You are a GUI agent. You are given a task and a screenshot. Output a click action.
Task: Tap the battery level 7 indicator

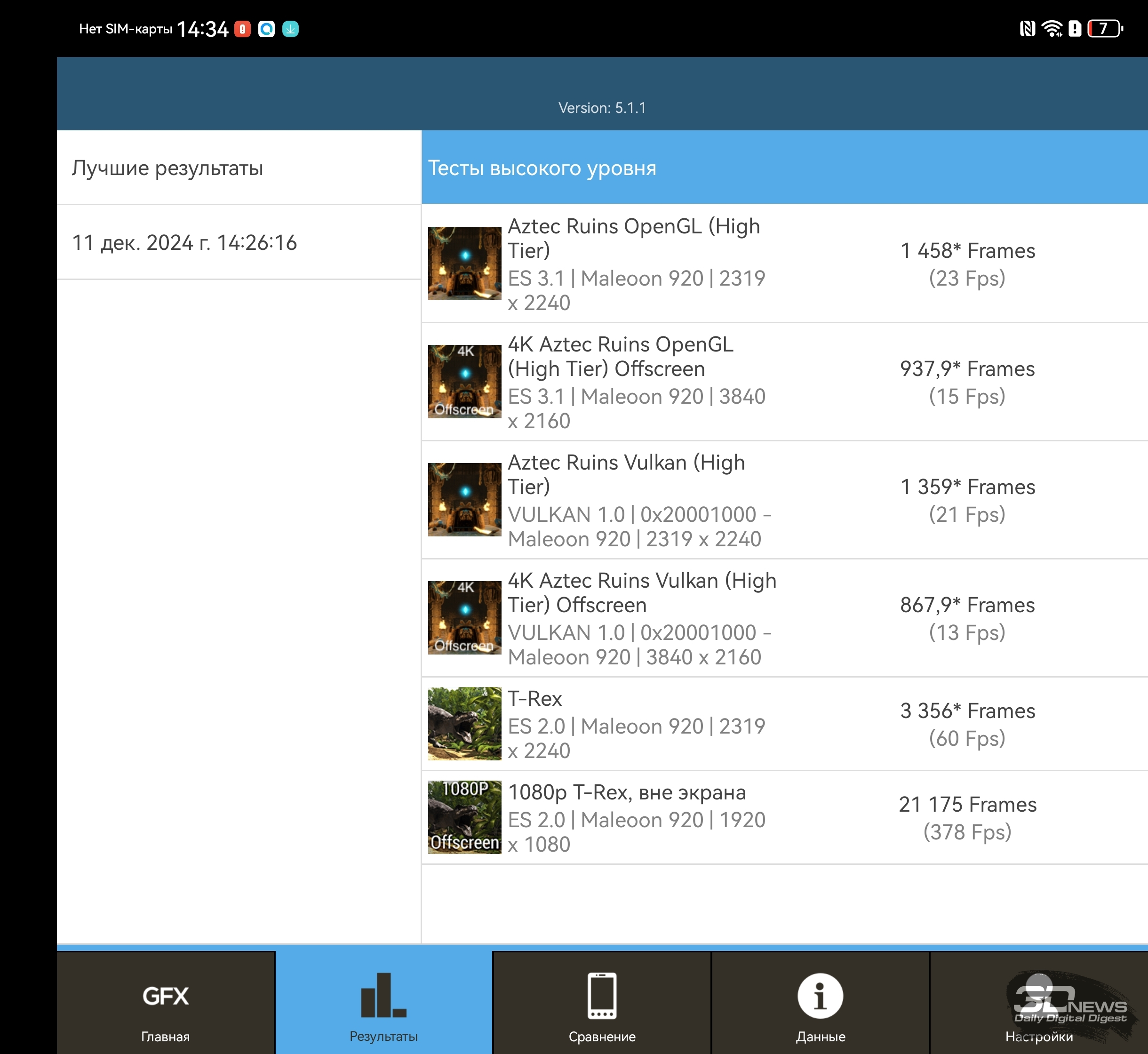(x=1105, y=29)
